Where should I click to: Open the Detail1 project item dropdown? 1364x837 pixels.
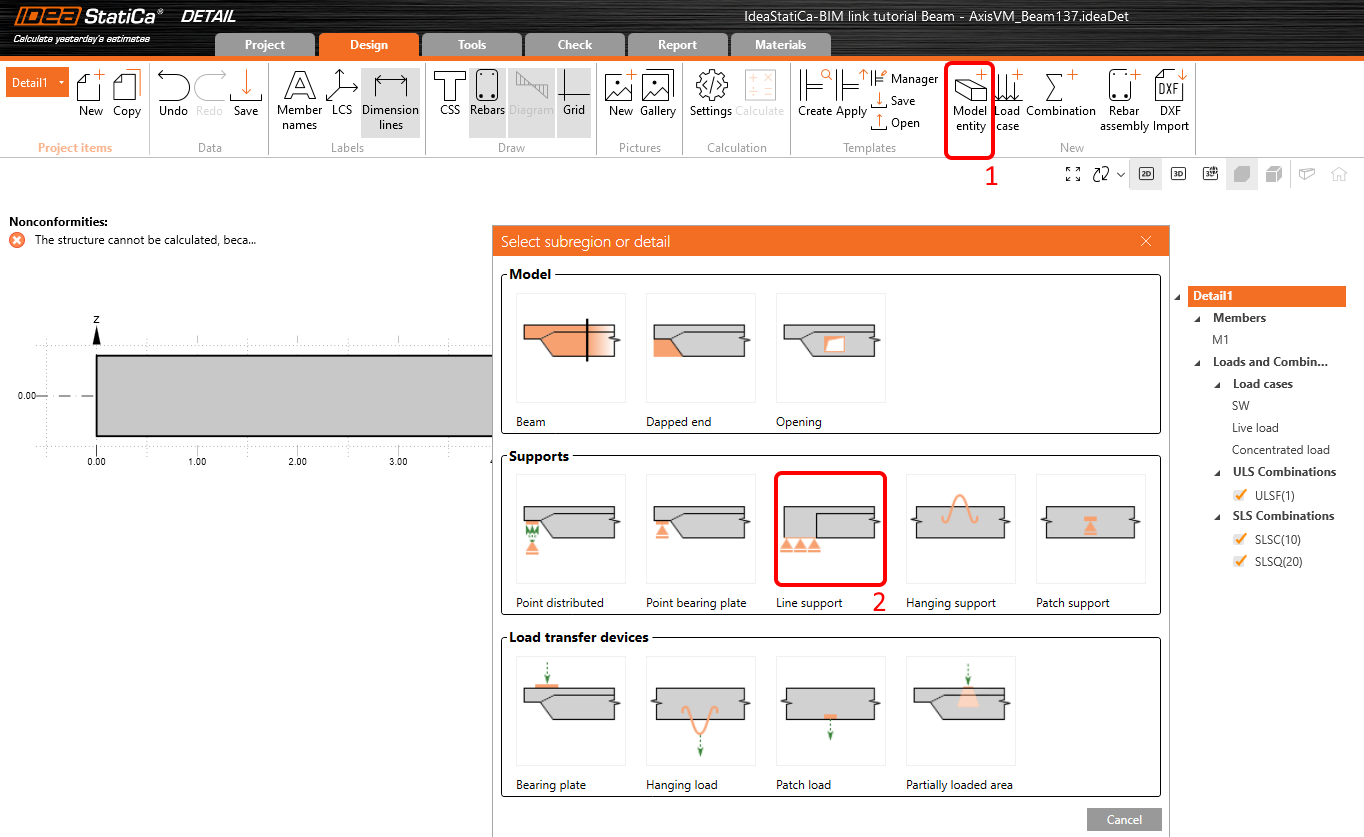click(x=61, y=83)
